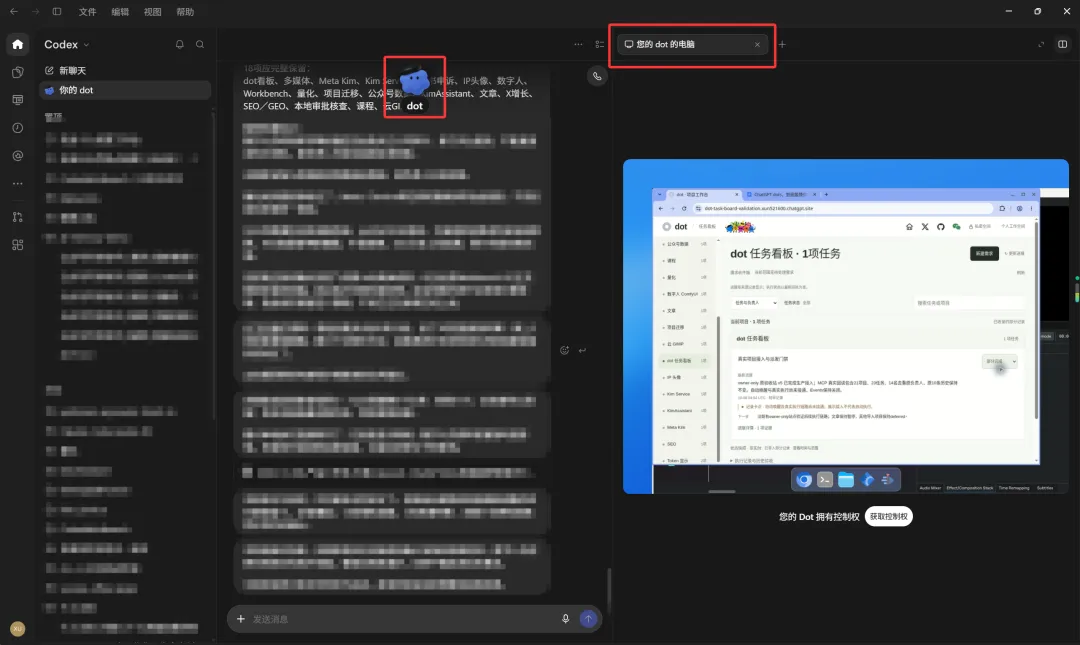Select the 您的 dot 的电脑 tab

coord(692,44)
